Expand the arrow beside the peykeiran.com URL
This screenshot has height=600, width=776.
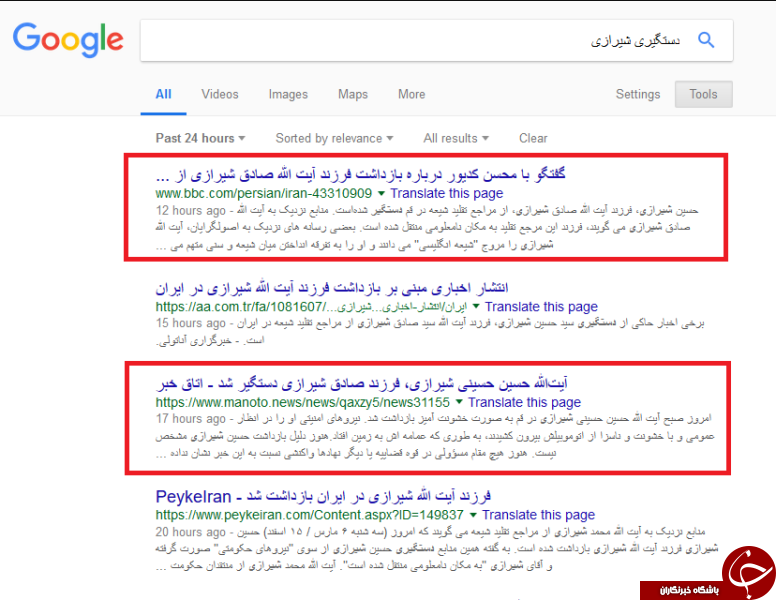pos(473,515)
